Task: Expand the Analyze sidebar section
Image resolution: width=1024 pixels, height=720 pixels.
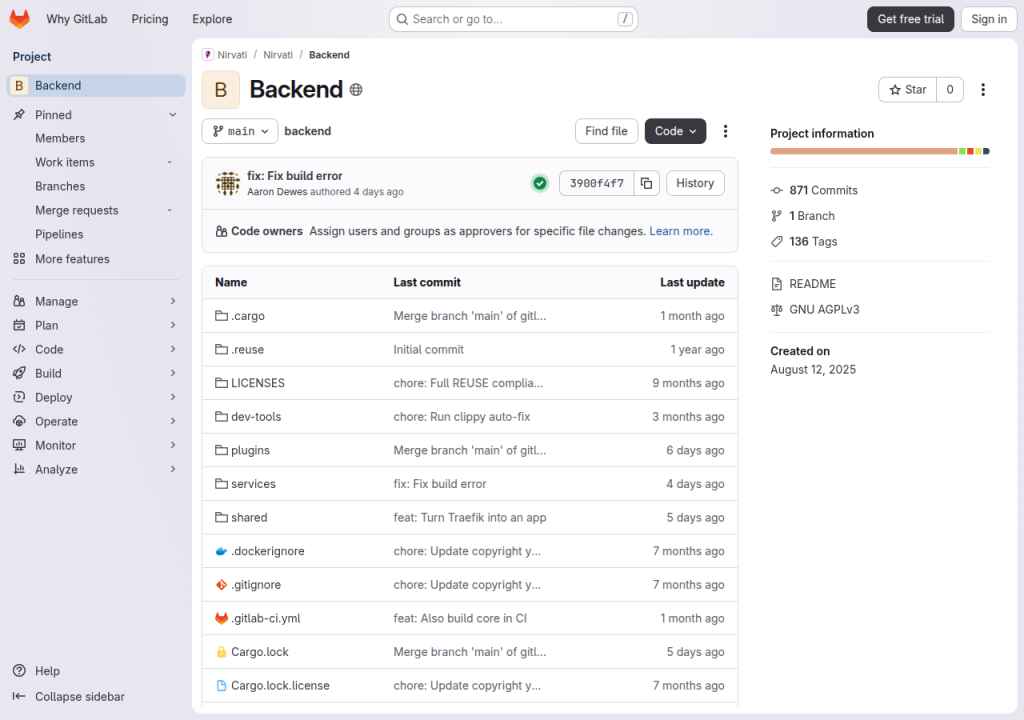Action: click(95, 469)
